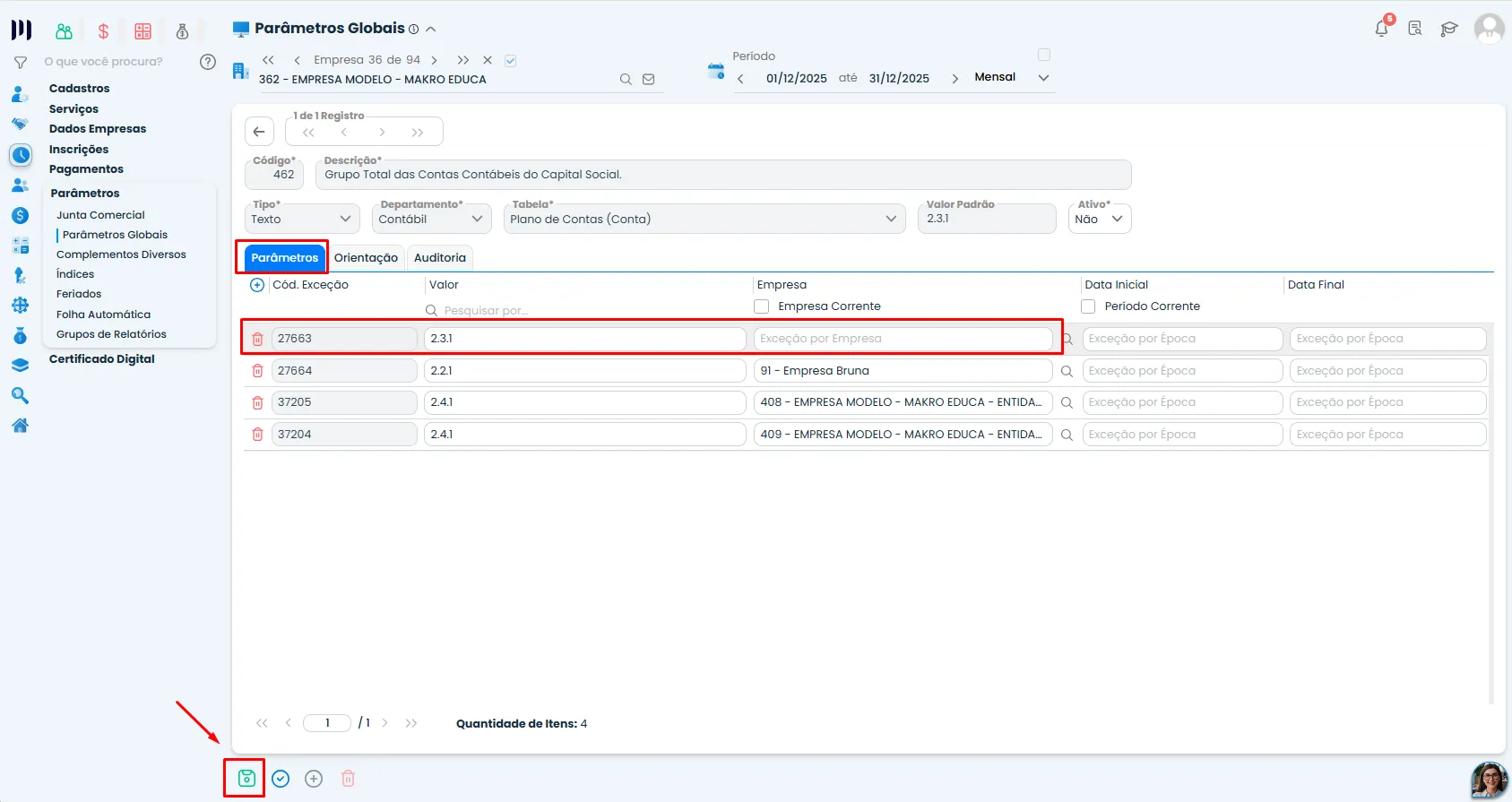Open the Ativo dropdown showing Não
Image resolution: width=1512 pixels, height=802 pixels.
(x=1100, y=219)
